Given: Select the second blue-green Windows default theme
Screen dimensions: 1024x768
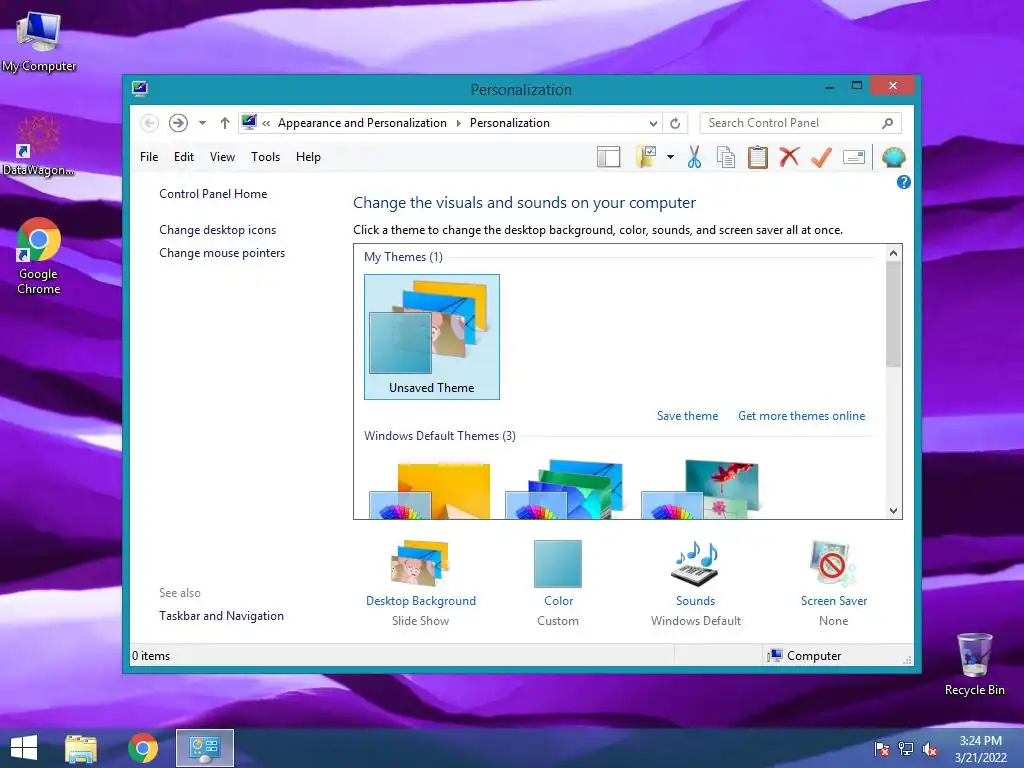Looking at the screenshot, I should click(x=565, y=490).
